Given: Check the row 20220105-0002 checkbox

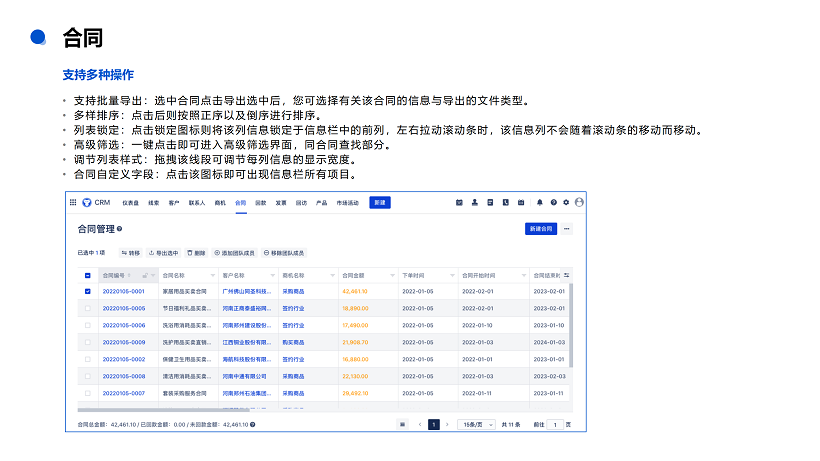Looking at the screenshot, I should point(87,359).
